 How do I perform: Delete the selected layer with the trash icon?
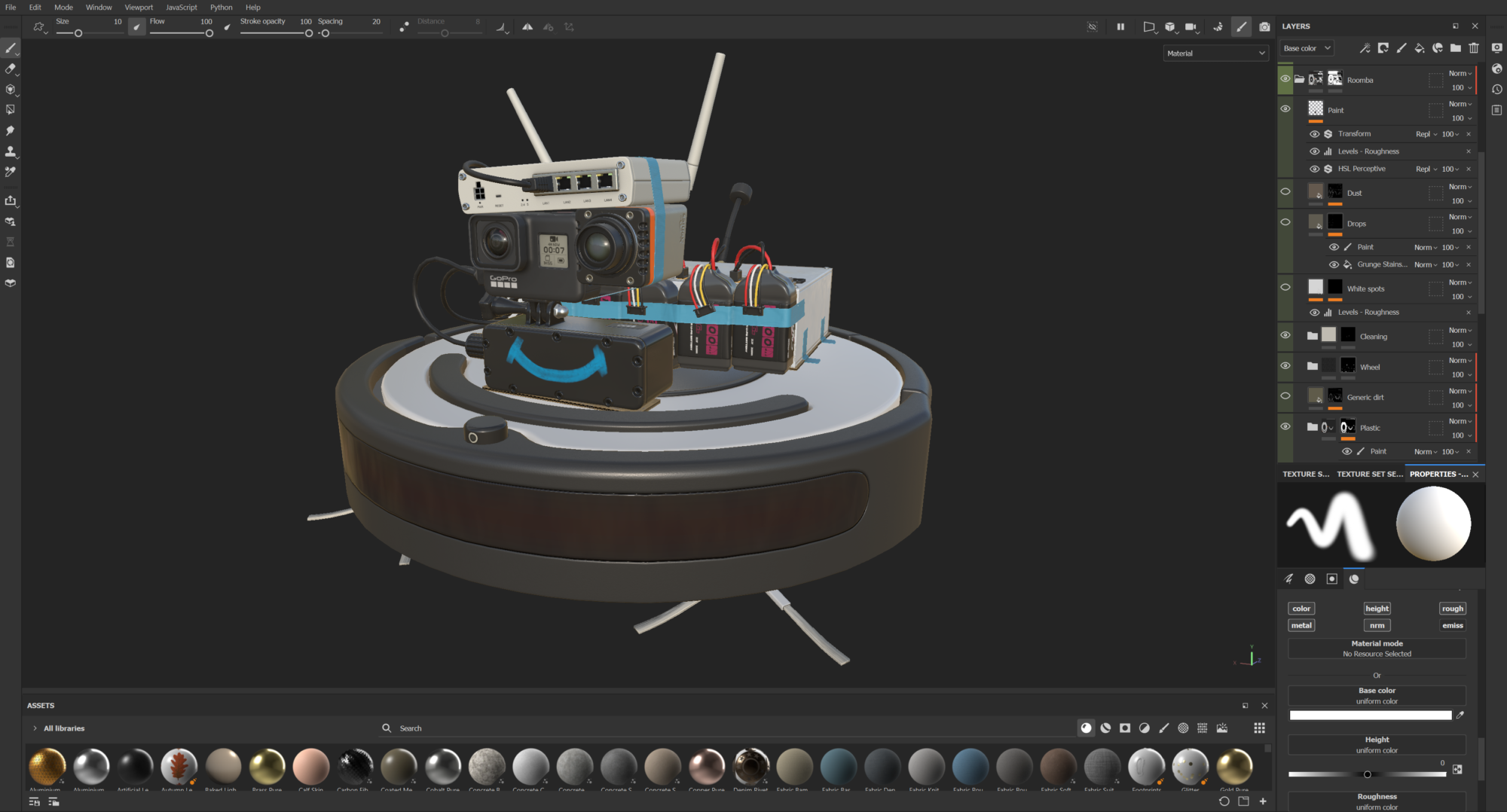(1474, 47)
